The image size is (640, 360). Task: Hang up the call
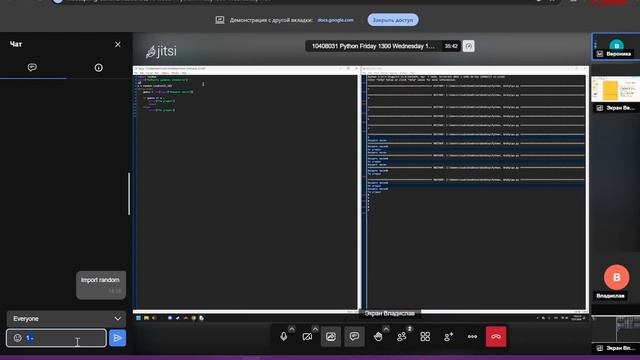pos(496,337)
